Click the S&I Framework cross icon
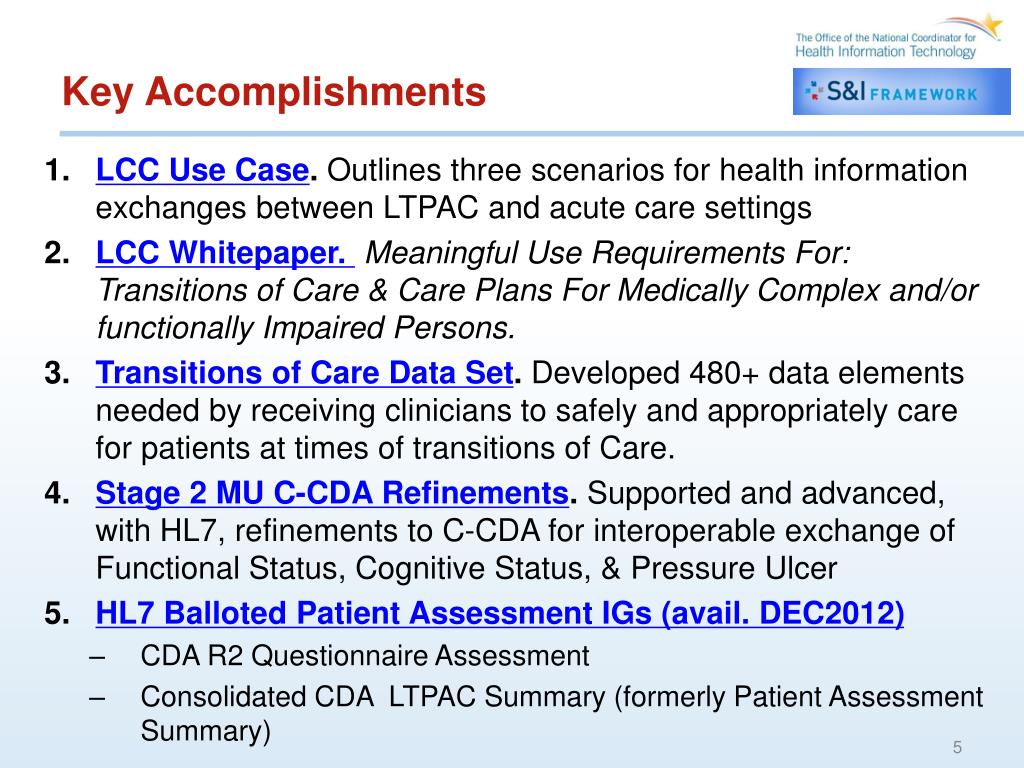 pos(814,91)
